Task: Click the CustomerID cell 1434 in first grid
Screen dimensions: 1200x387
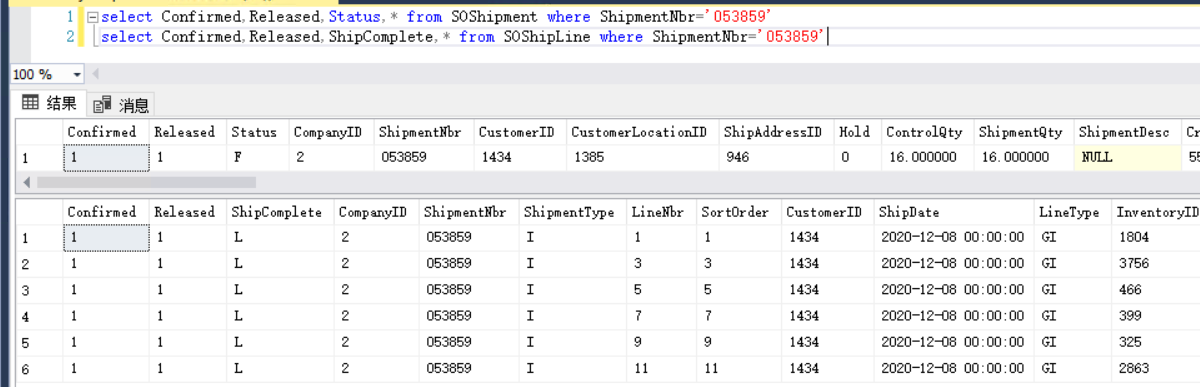Action: [519, 158]
